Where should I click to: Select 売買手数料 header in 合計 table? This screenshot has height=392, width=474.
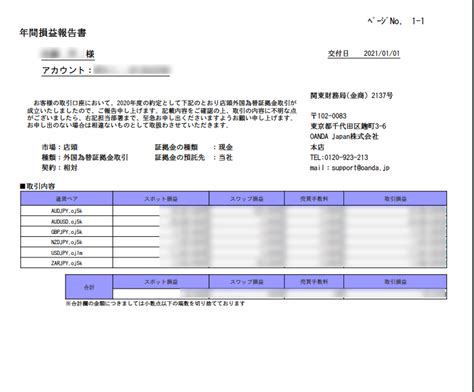(x=314, y=282)
